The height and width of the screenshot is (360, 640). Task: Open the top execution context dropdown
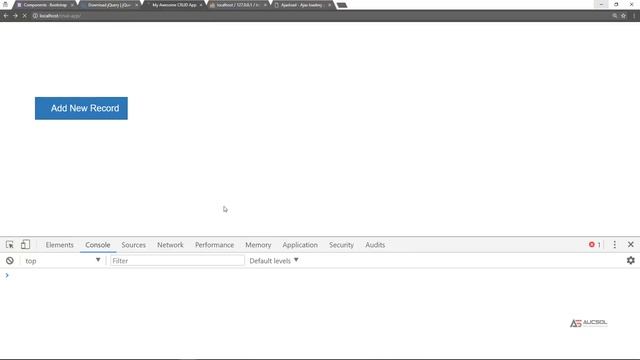[63, 260]
